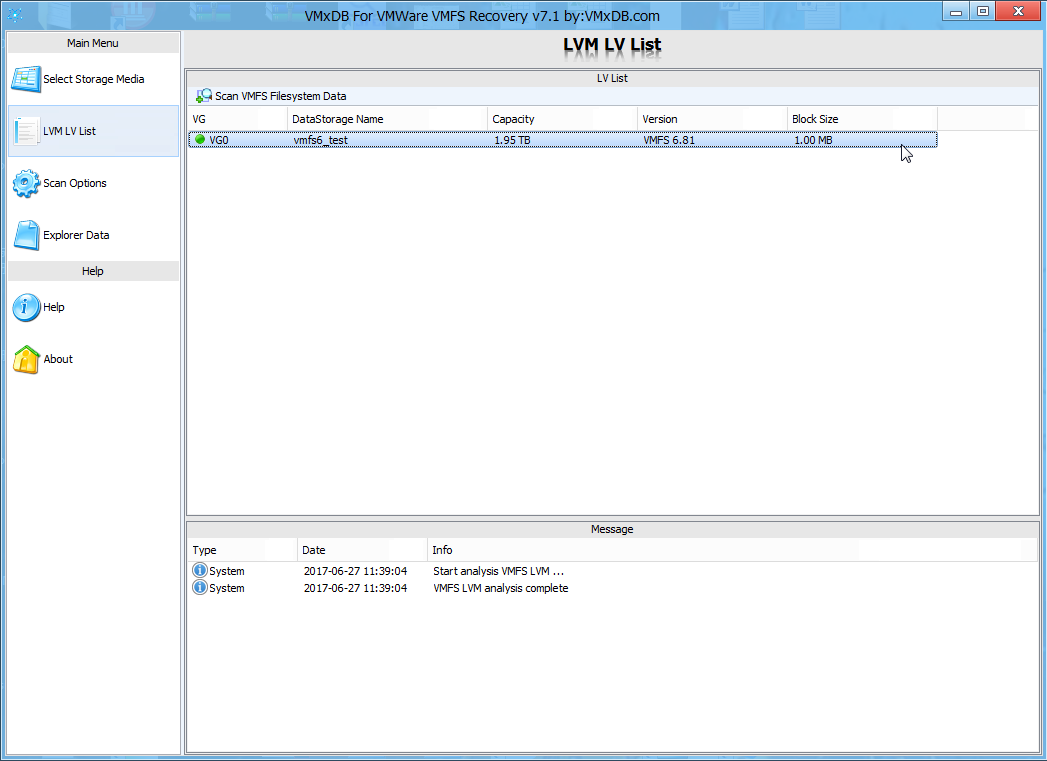Click the Scan VMFS Filesystem Data magnifier icon
1047x761 pixels.
click(x=204, y=96)
